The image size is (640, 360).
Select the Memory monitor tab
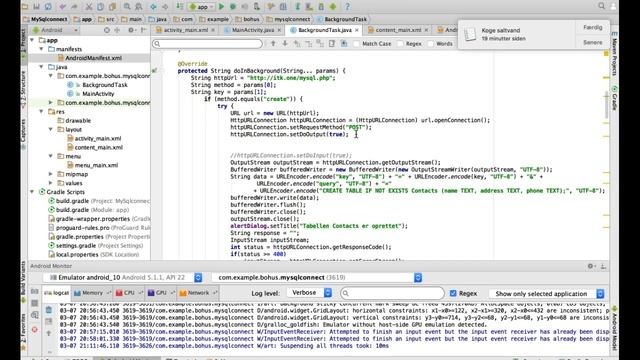[x=92, y=293]
